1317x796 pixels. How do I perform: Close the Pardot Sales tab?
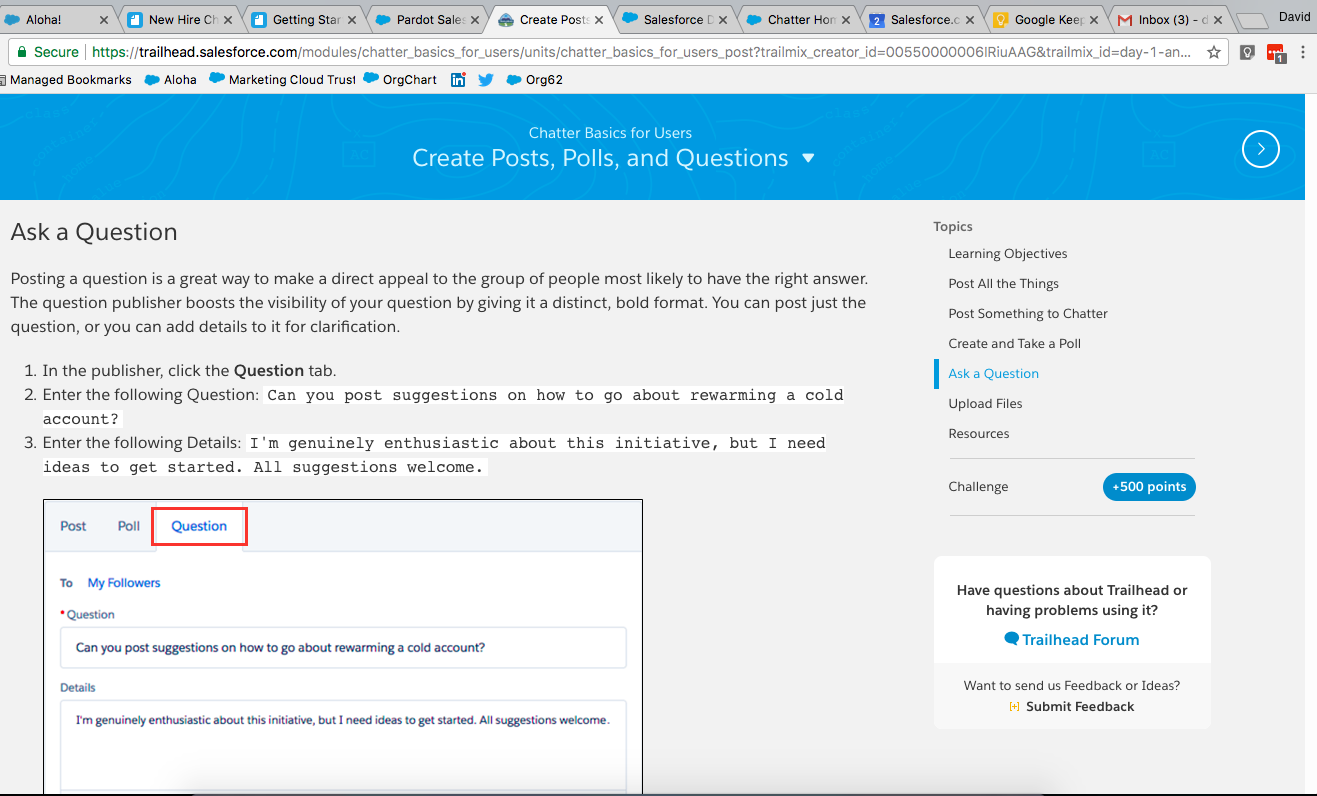click(x=476, y=20)
